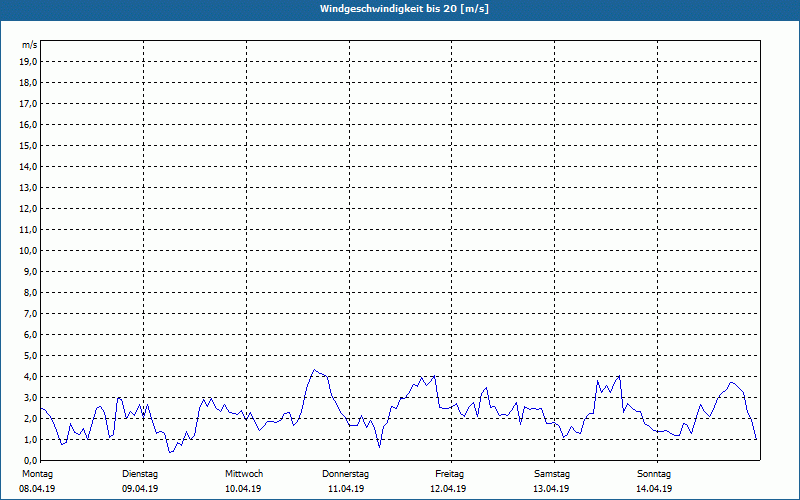Click the date '10.04.19'
Viewport: 800px width, 500px height.
click(x=243, y=489)
